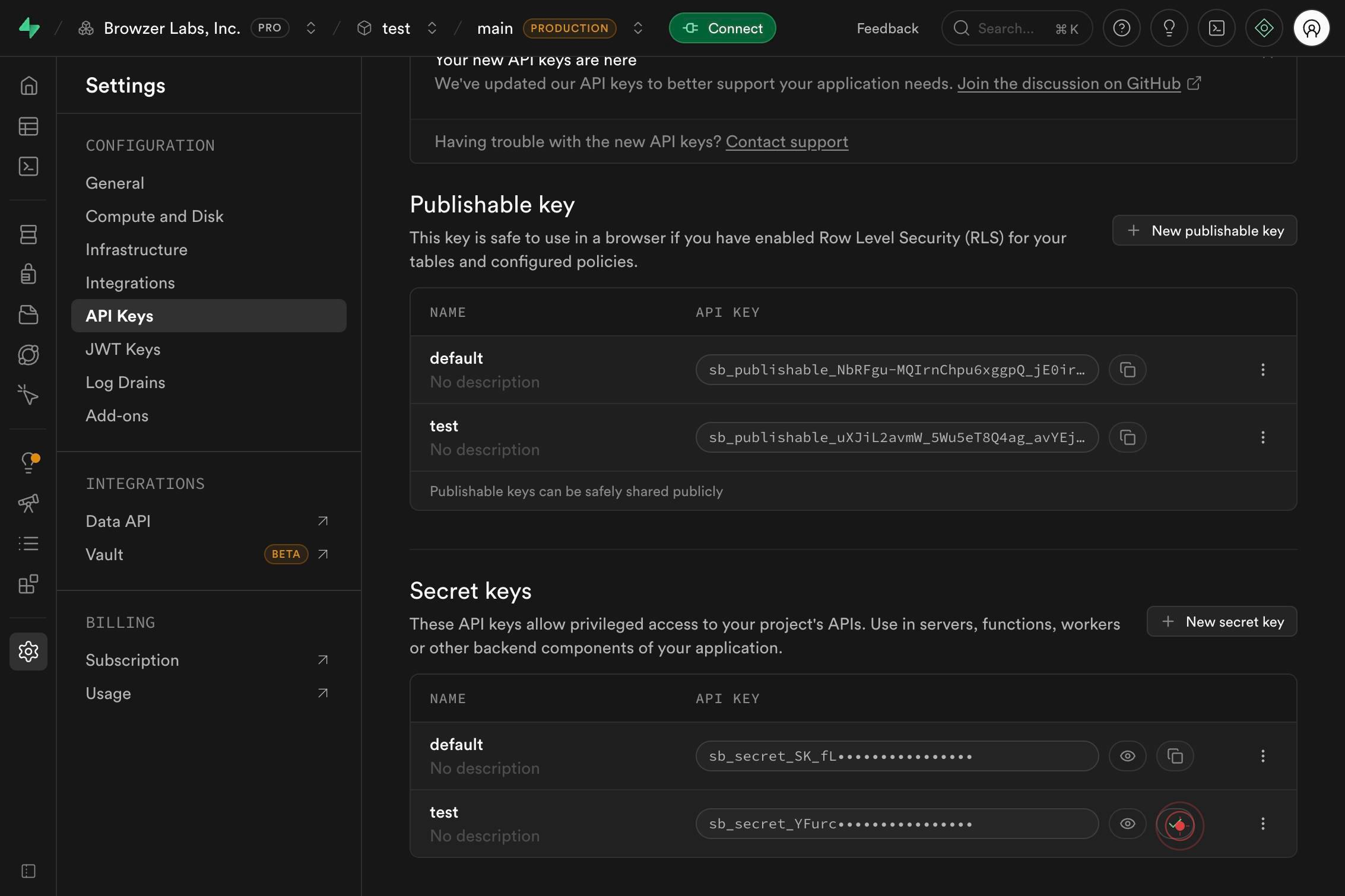Open the Authentication lock icon in sidebar
This screenshot has height=896, width=1345.
[x=28, y=274]
